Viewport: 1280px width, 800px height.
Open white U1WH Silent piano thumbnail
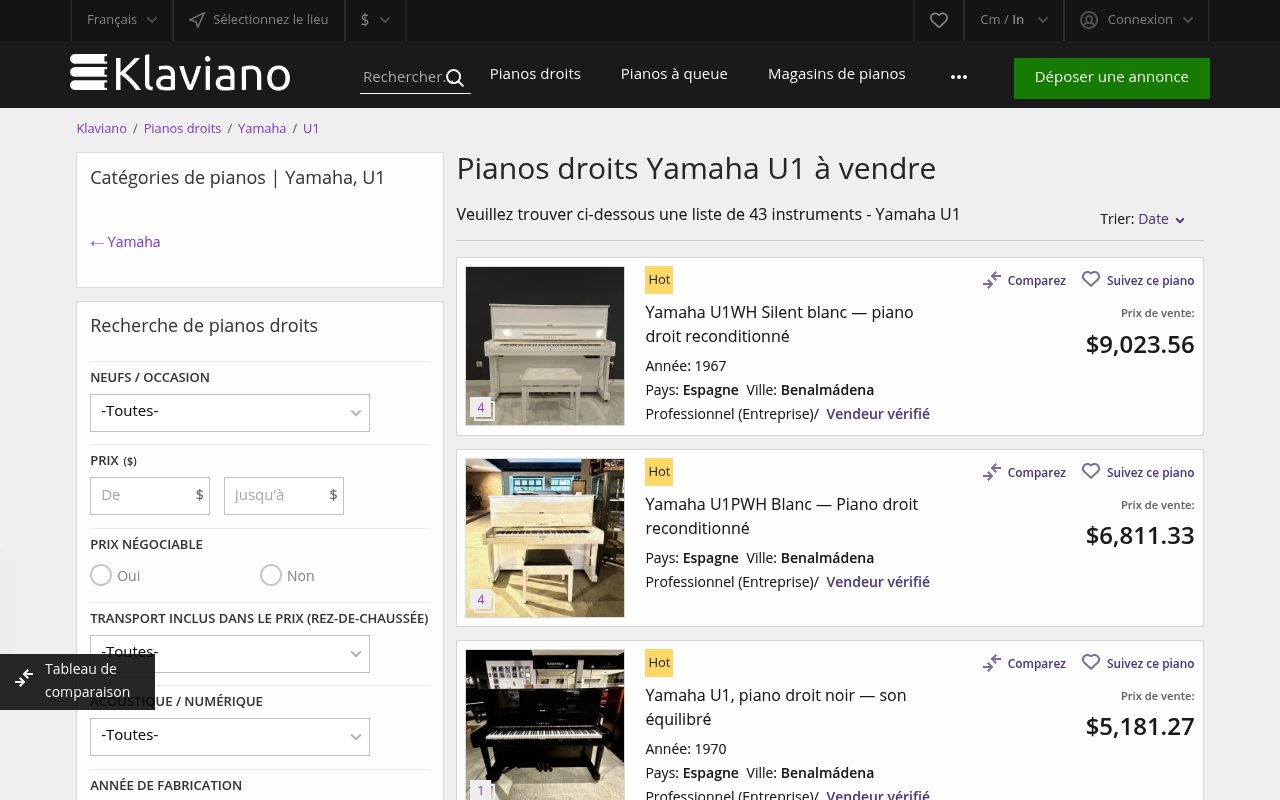(x=545, y=346)
